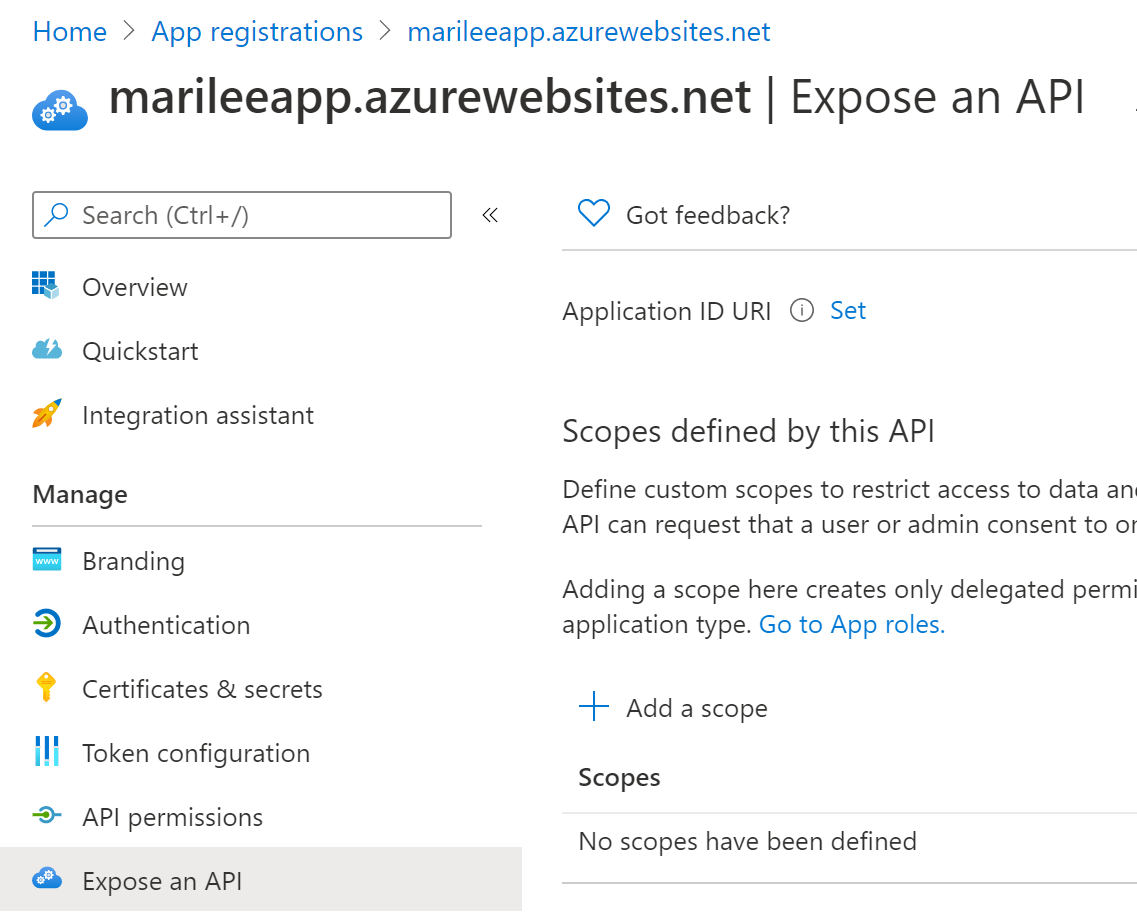Select the Expose an API menu item
1137x921 pixels.
261,880
